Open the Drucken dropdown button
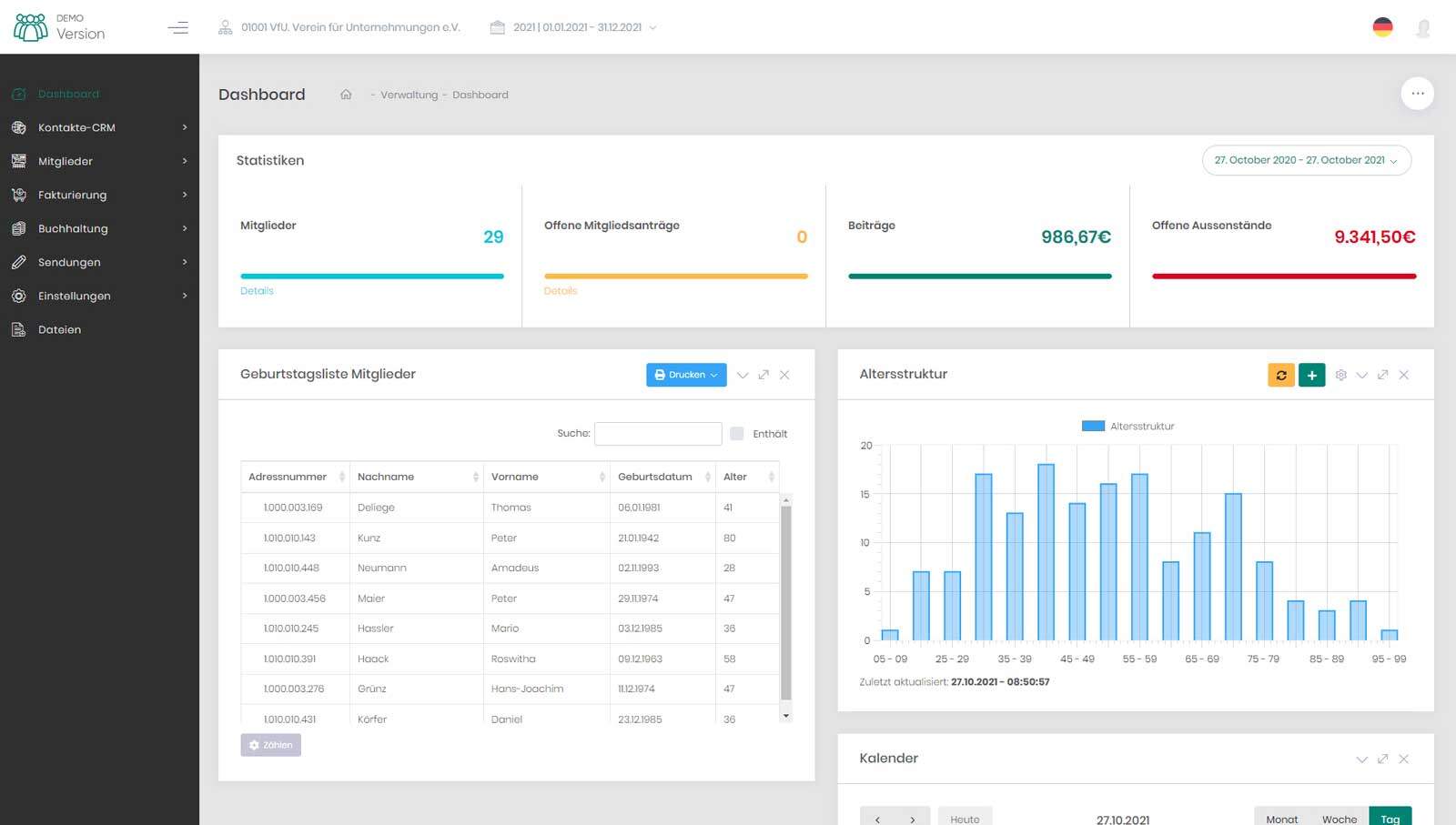 coord(686,375)
